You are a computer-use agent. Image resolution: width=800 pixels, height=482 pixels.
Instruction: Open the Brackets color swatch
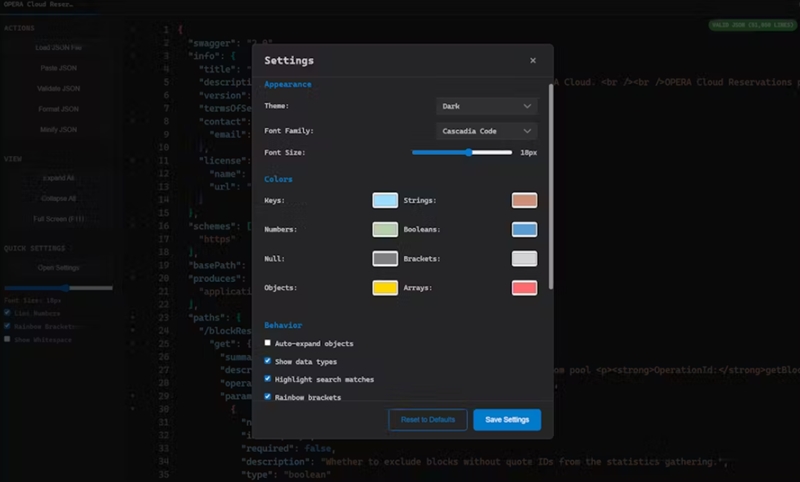click(524, 259)
